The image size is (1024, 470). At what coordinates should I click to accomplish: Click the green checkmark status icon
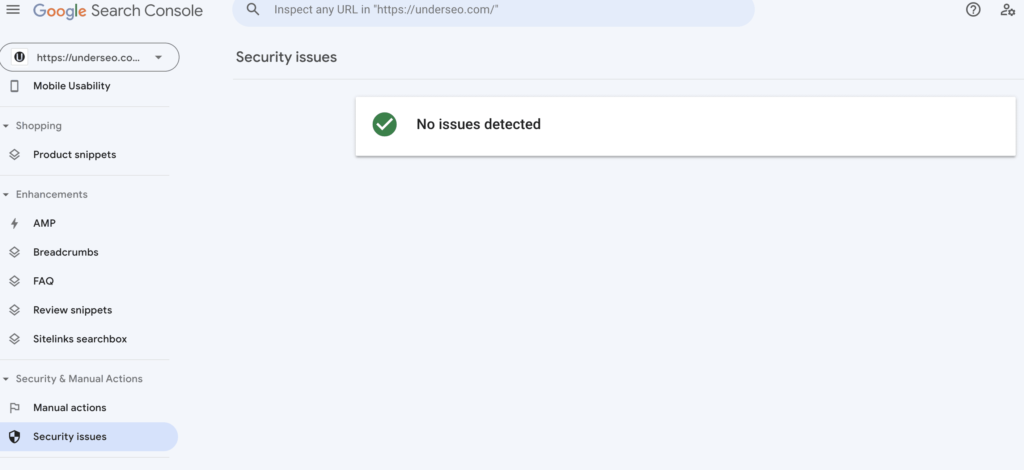pos(384,125)
